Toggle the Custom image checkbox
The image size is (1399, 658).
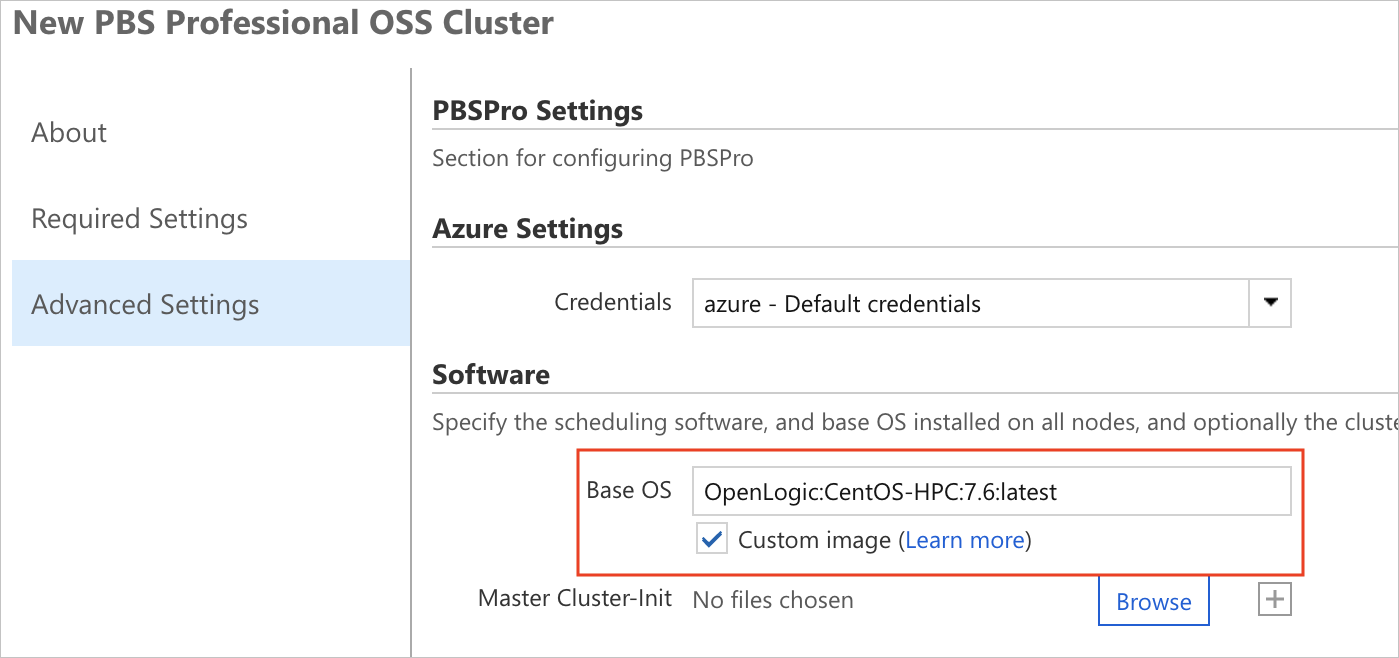713,541
